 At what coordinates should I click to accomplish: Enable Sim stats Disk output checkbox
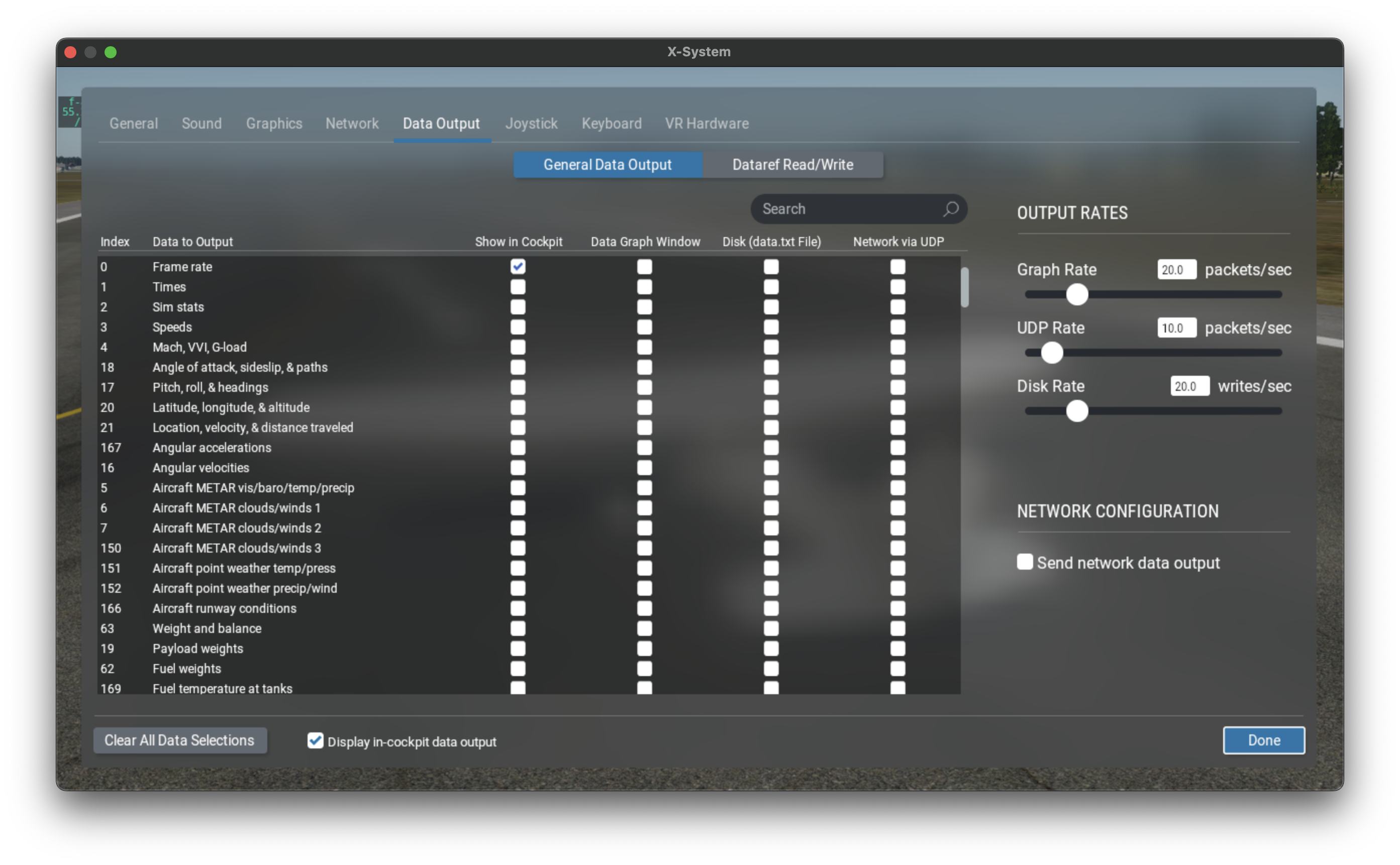click(x=771, y=306)
